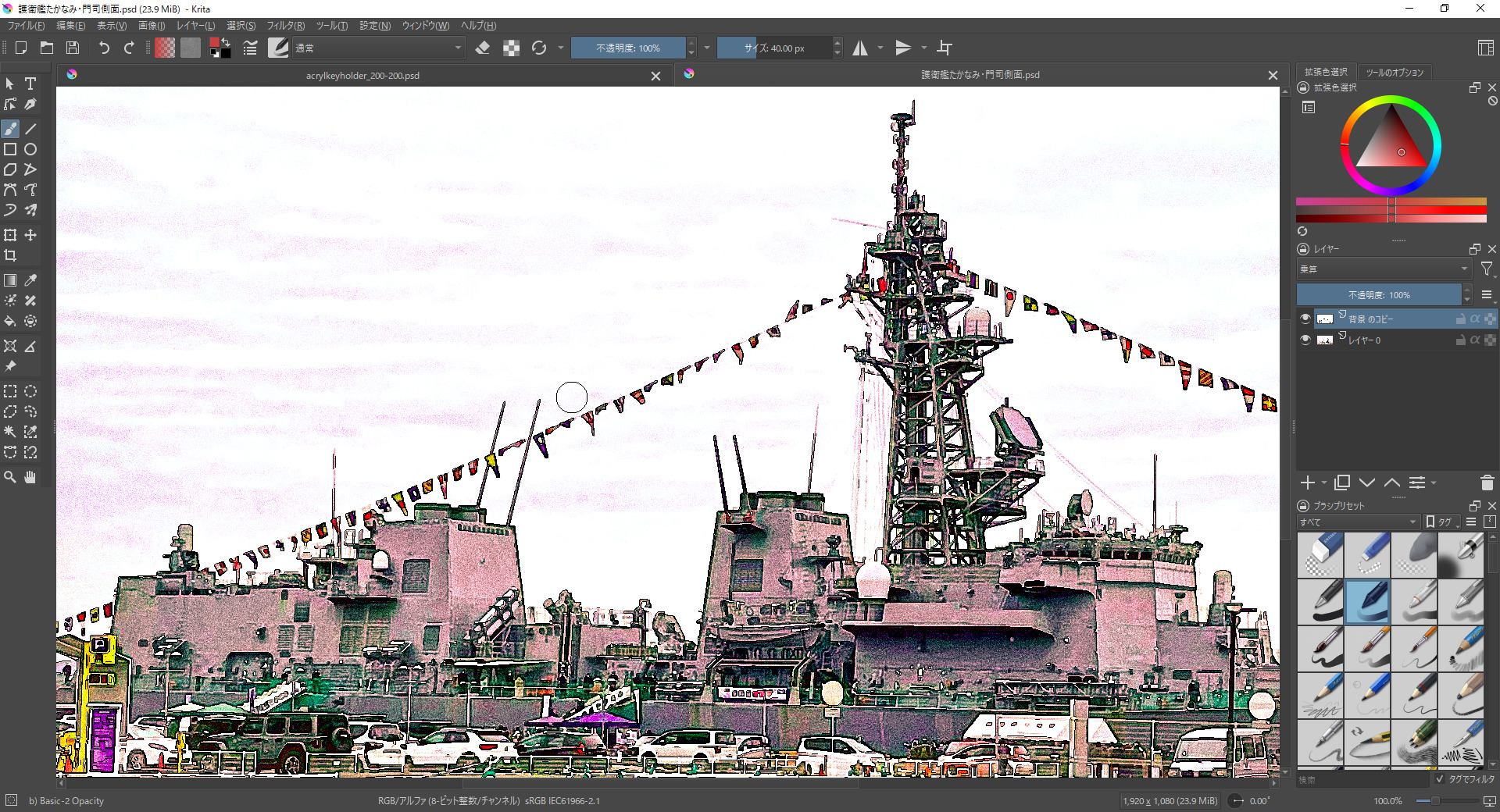Open an existing file from toolbar
This screenshot has width=1500, height=812.
[47, 48]
